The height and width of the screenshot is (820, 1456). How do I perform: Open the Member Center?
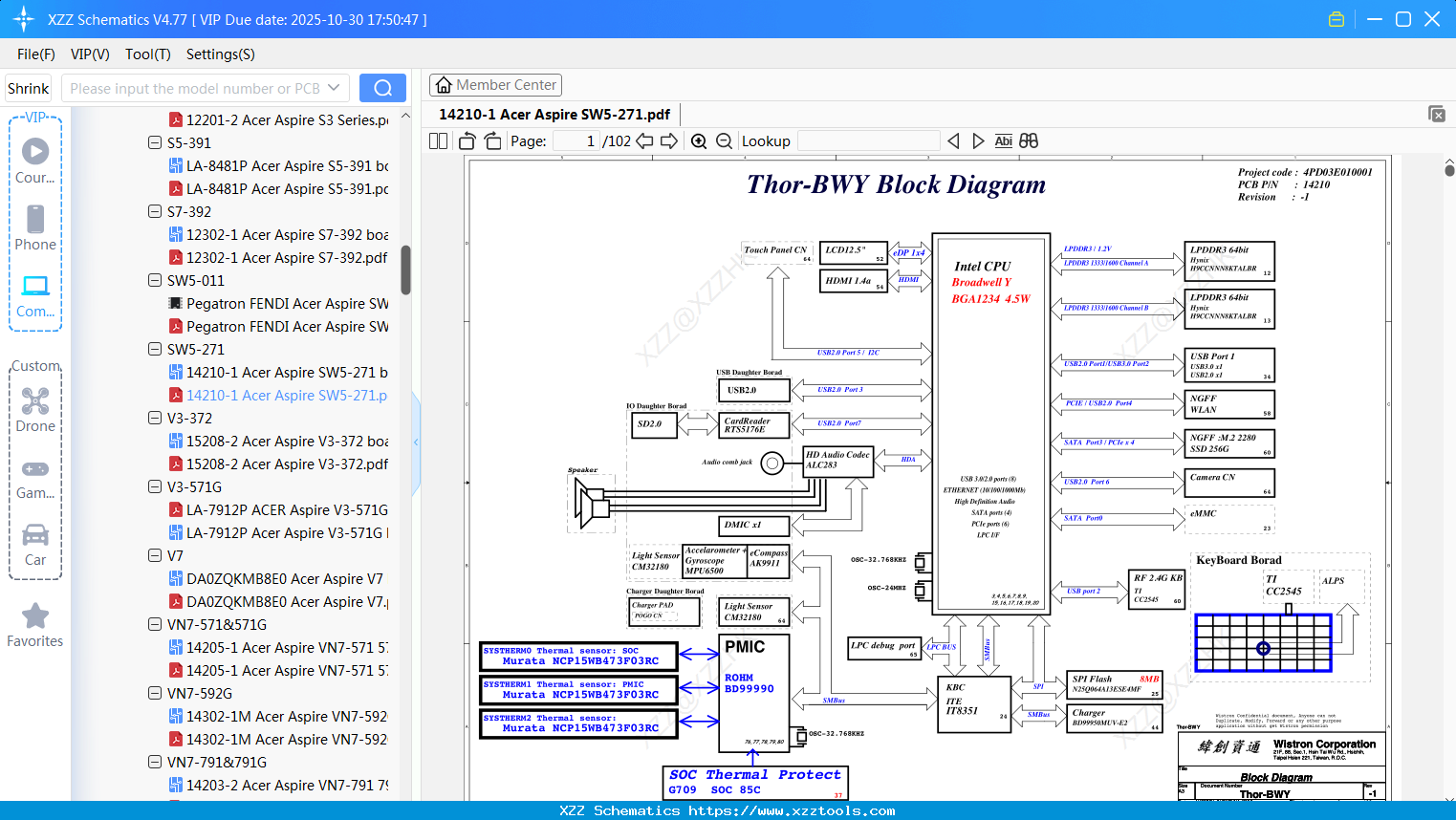pyautogui.click(x=495, y=85)
